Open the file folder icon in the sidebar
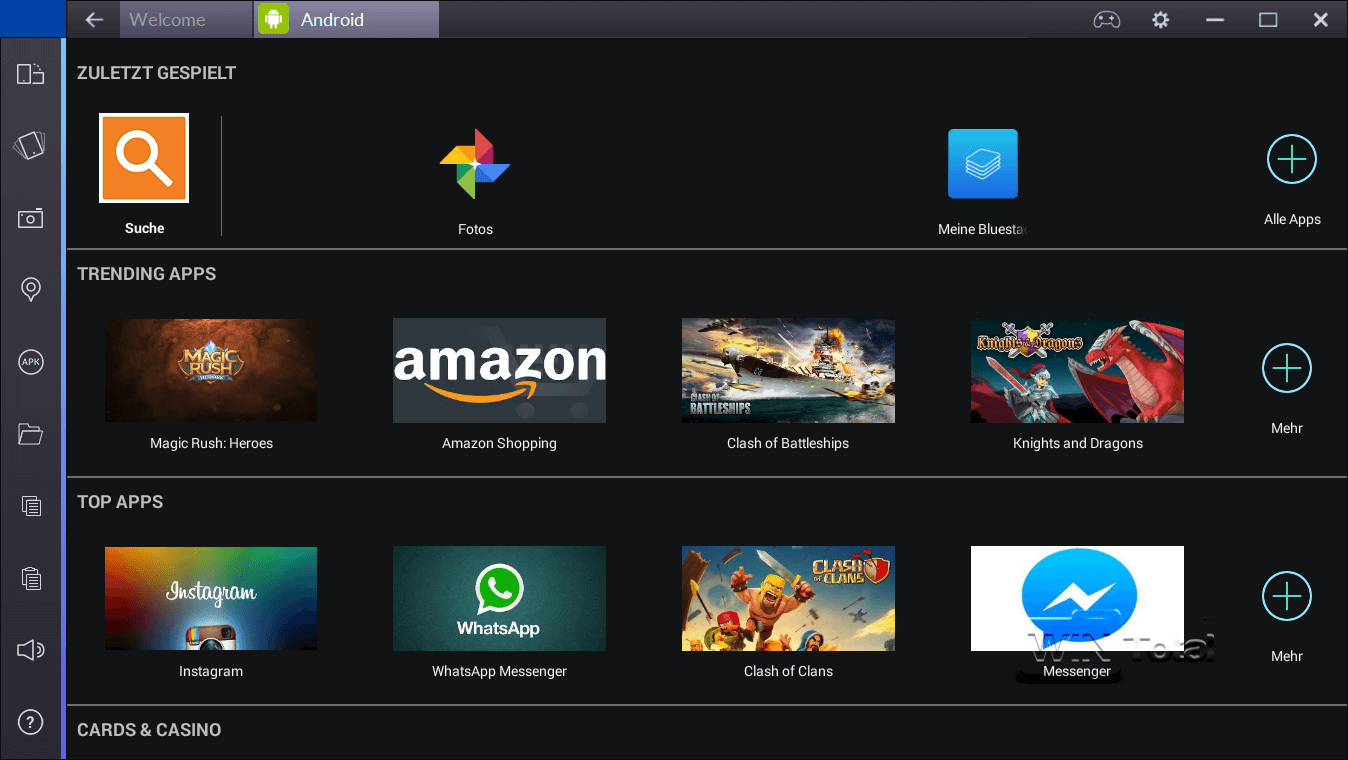Image resolution: width=1348 pixels, height=760 pixels. click(x=30, y=434)
